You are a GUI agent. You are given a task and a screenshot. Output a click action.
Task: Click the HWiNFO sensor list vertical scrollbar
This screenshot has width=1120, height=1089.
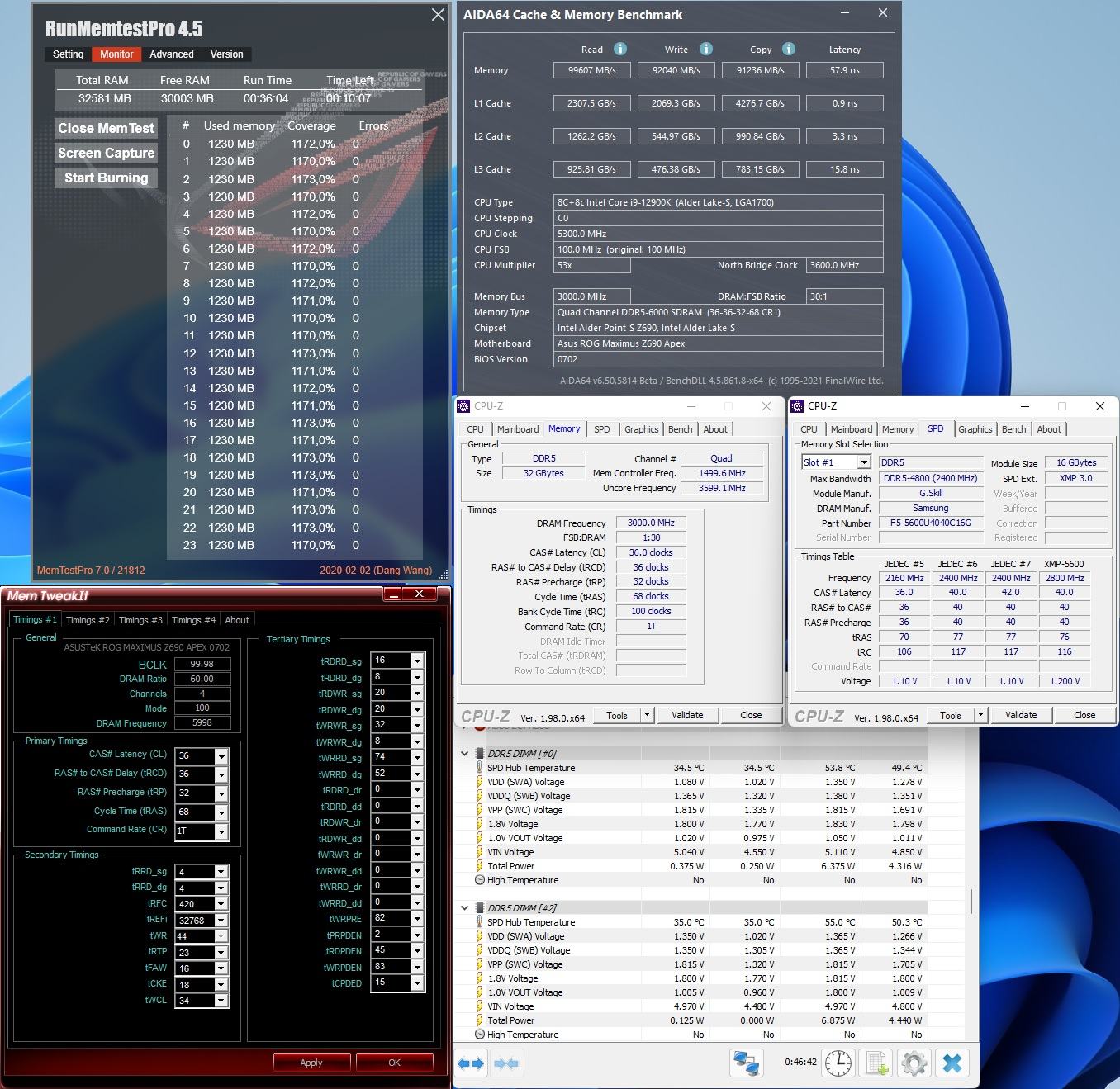click(971, 902)
